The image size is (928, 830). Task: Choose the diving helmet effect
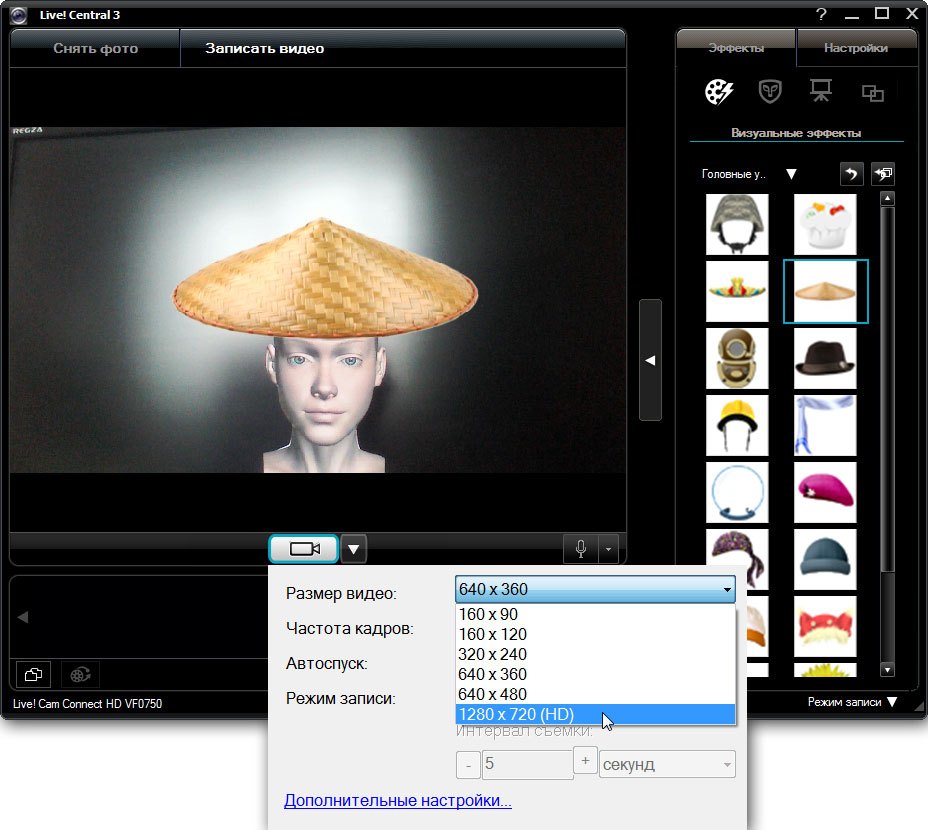pos(737,358)
